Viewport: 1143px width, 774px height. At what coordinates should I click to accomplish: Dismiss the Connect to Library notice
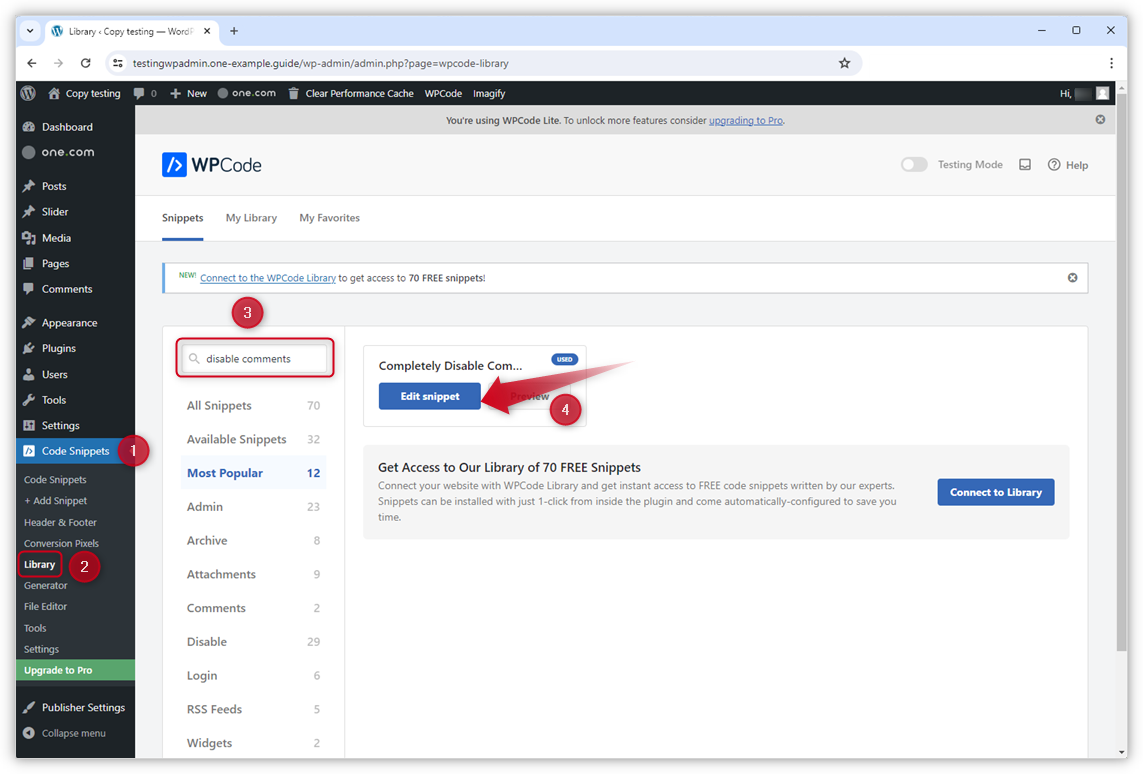tap(1072, 278)
